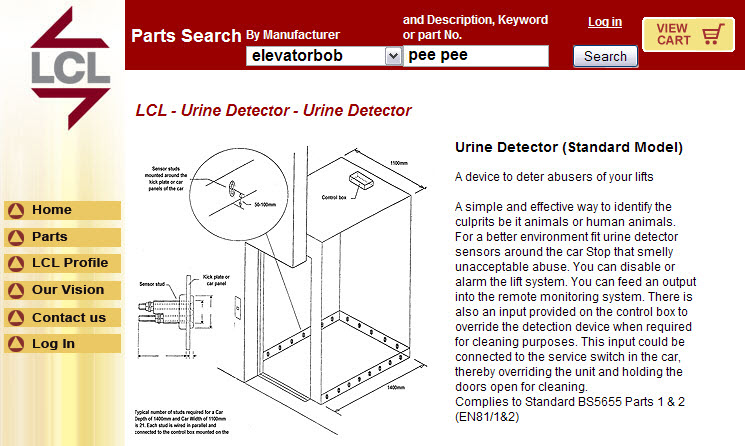Image resolution: width=745 pixels, height=446 pixels.
Task: Select the elevatorbob manufacturer combo box
Action: click(324, 56)
